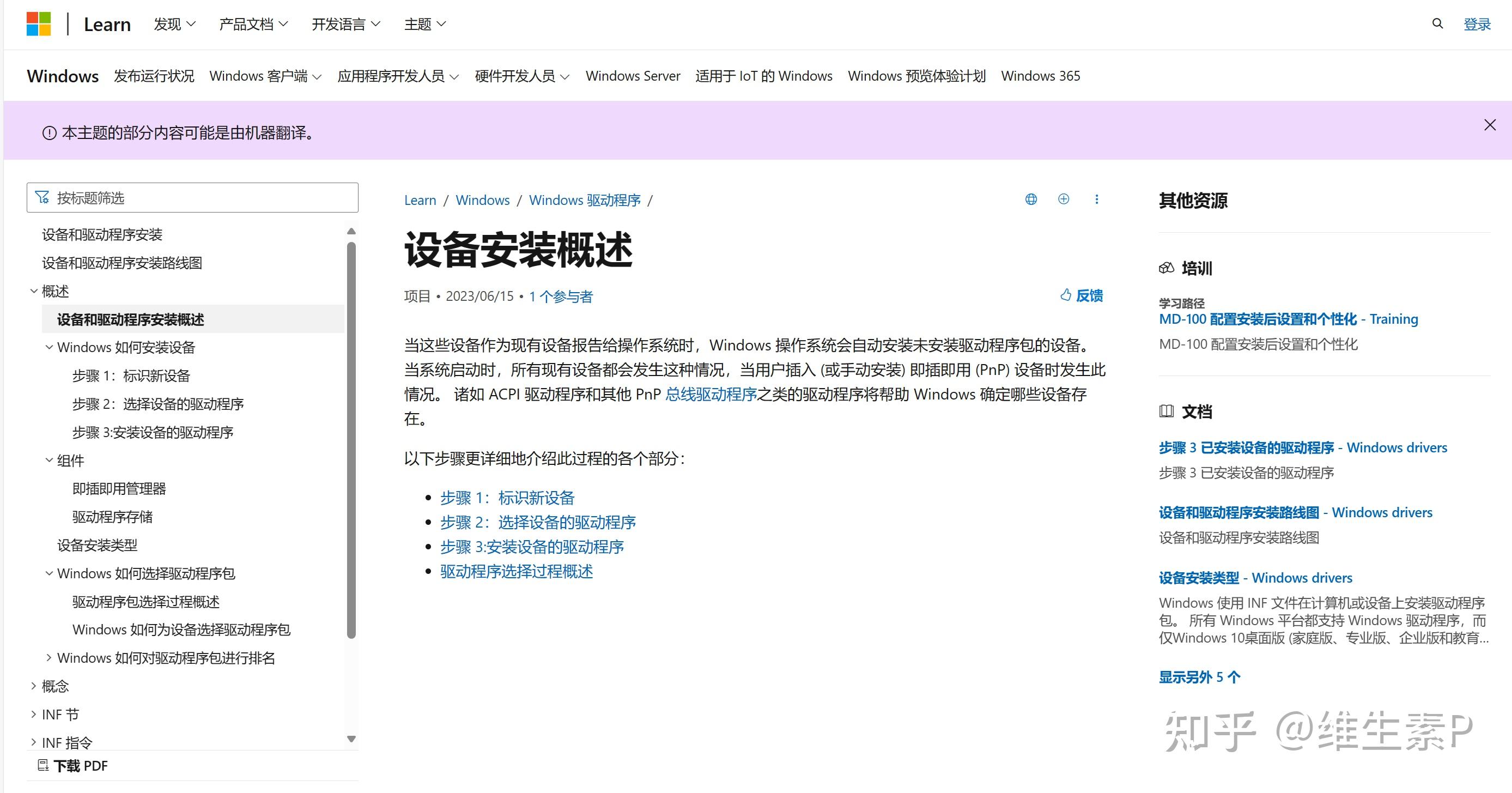Open the 产品文档 dropdown menu

coord(253,24)
